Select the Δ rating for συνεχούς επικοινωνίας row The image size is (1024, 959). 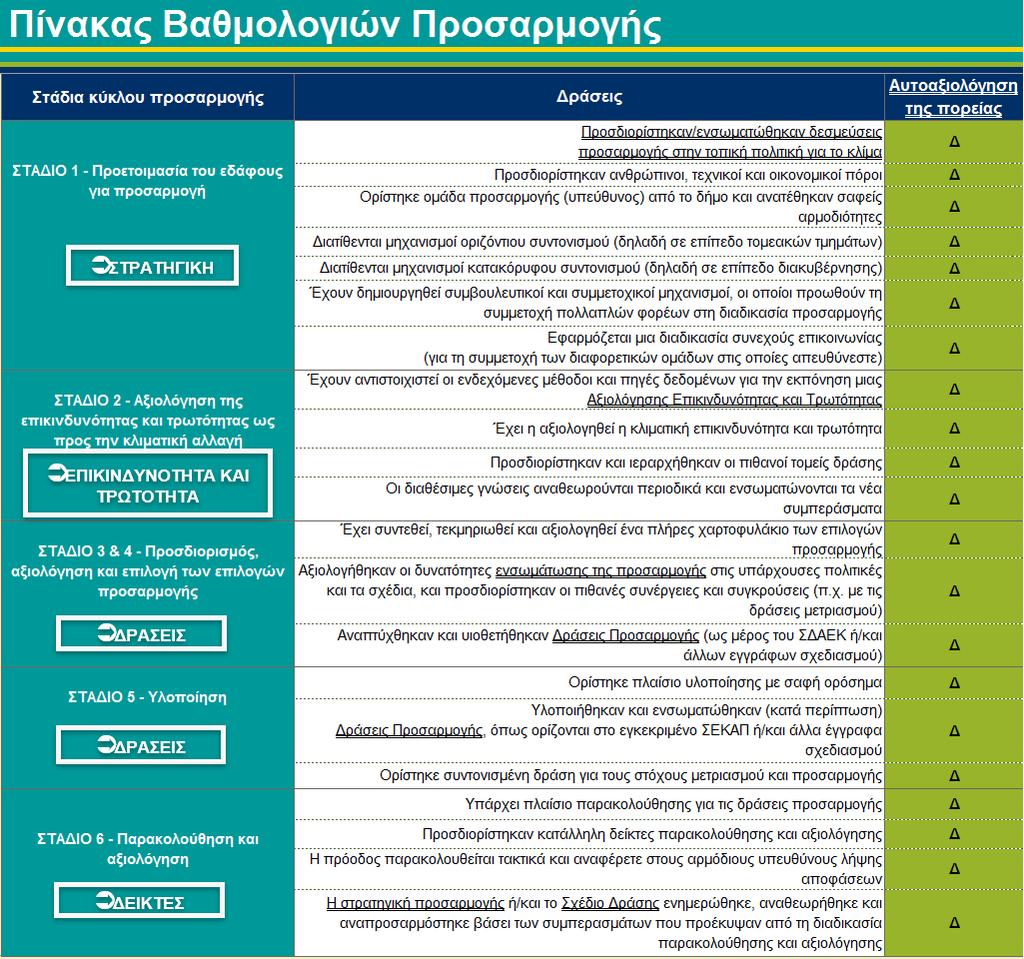tap(954, 348)
